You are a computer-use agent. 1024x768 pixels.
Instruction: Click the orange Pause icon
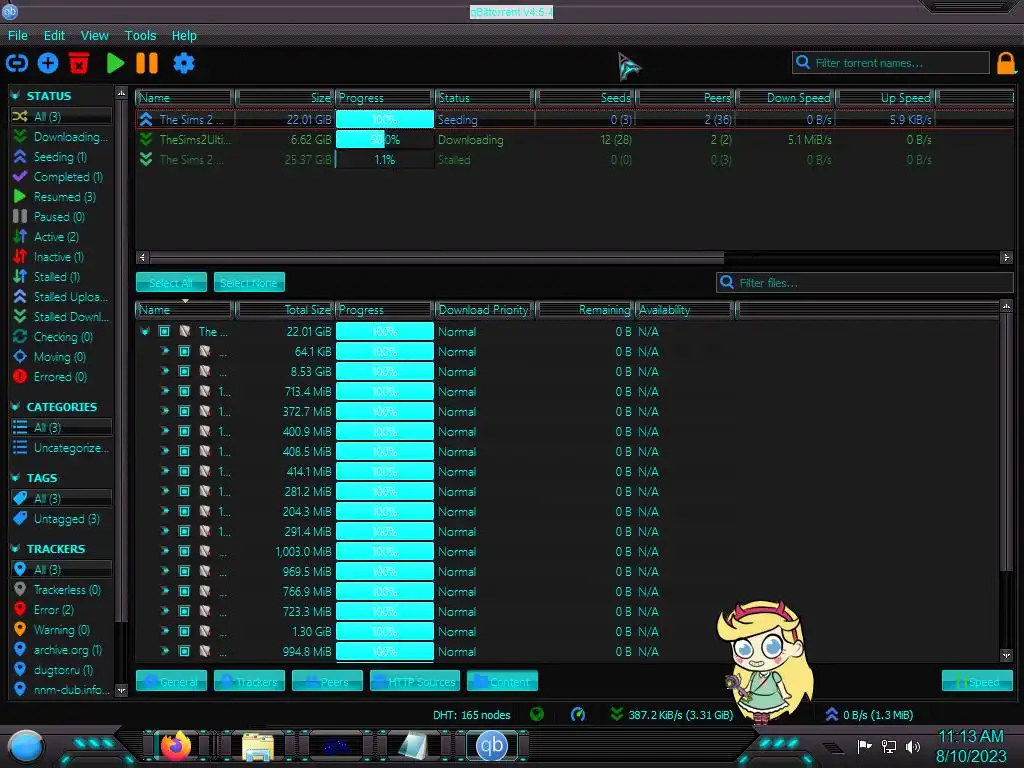[x=147, y=63]
